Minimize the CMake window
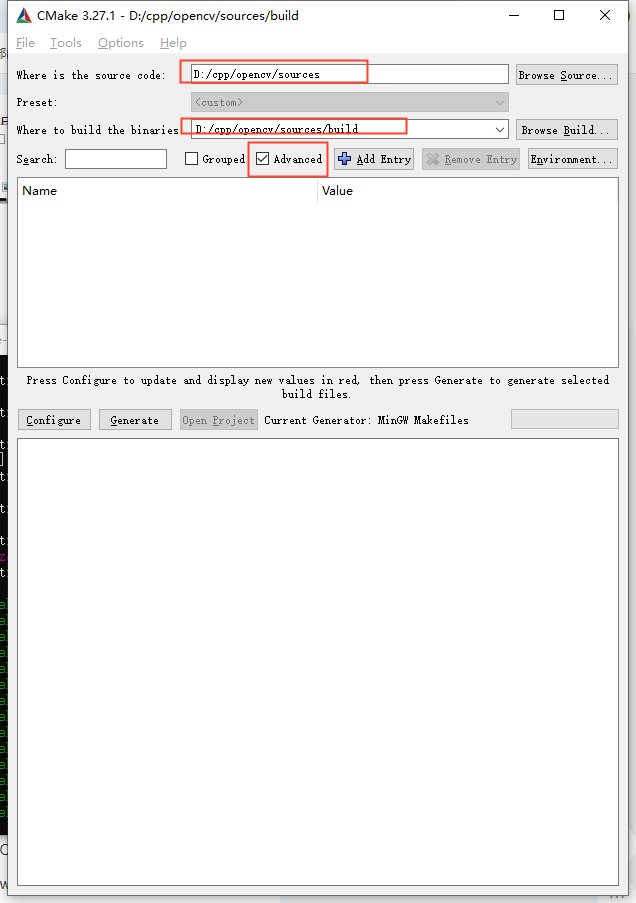Screen dimensions: 636x903 pyautogui.click(x=514, y=16)
